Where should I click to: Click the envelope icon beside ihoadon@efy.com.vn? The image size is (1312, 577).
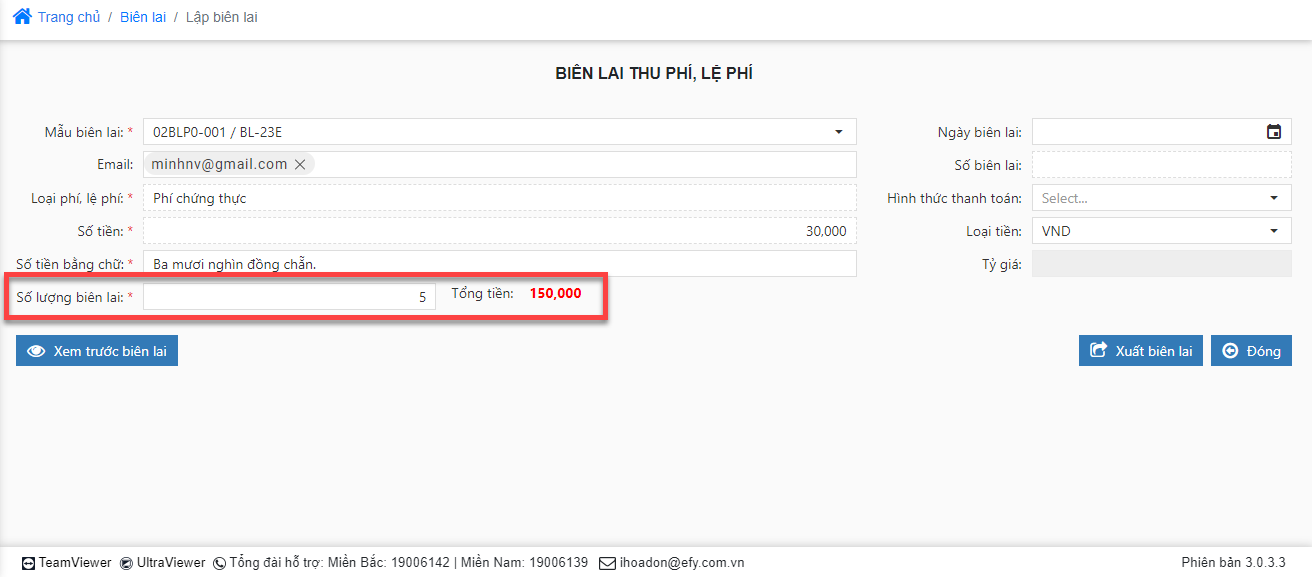(607, 563)
